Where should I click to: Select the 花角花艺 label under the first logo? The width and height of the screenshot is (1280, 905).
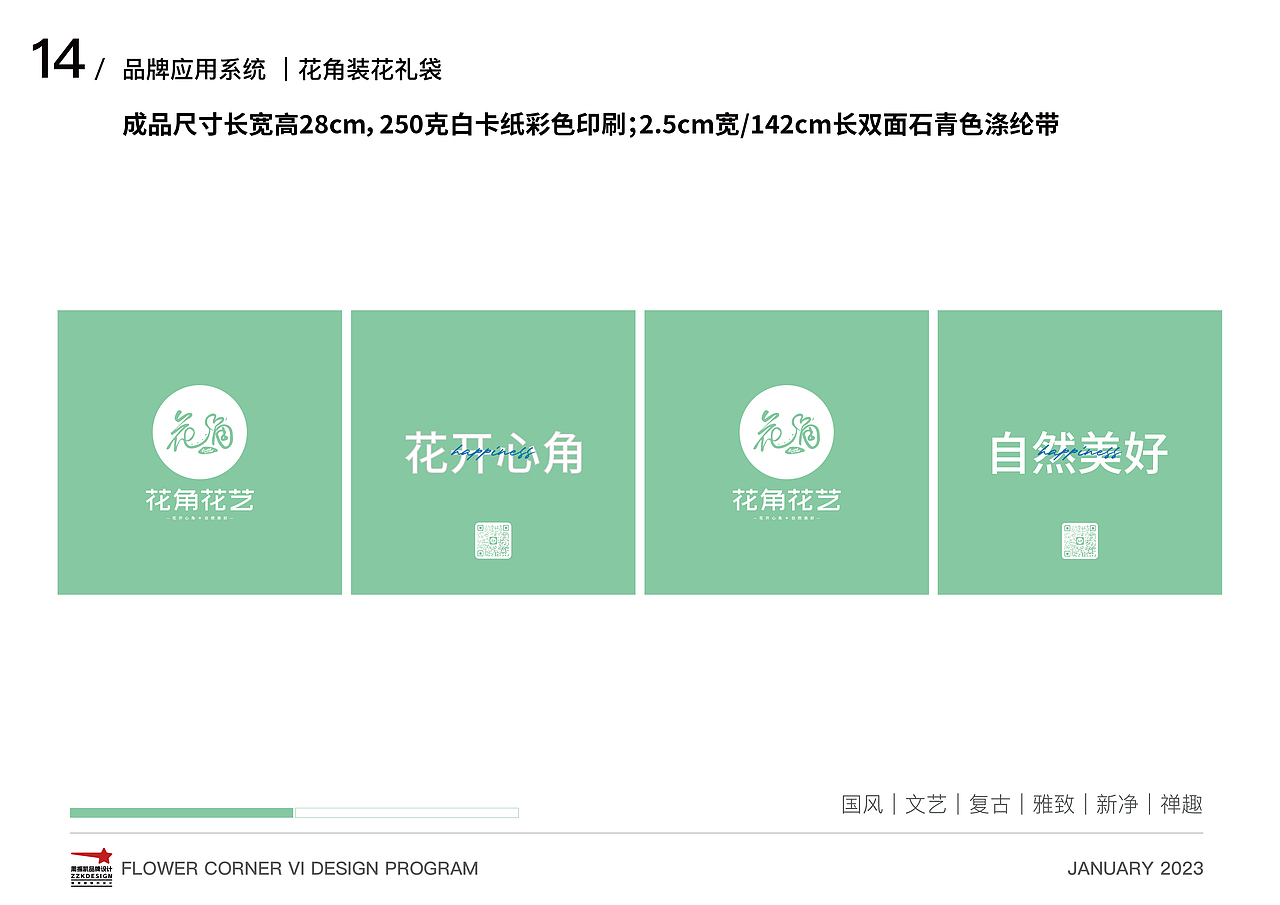[x=200, y=500]
